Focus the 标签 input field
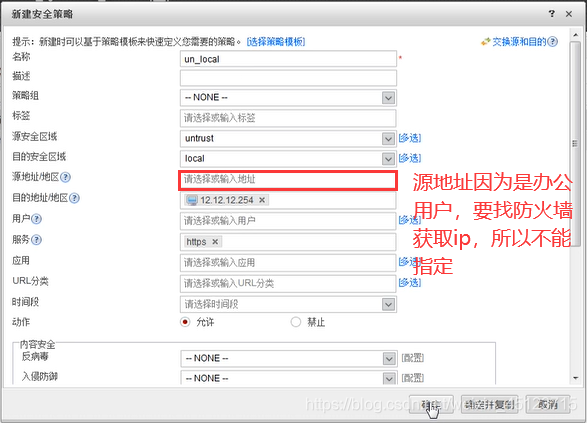587x423 pixels. 288,118
